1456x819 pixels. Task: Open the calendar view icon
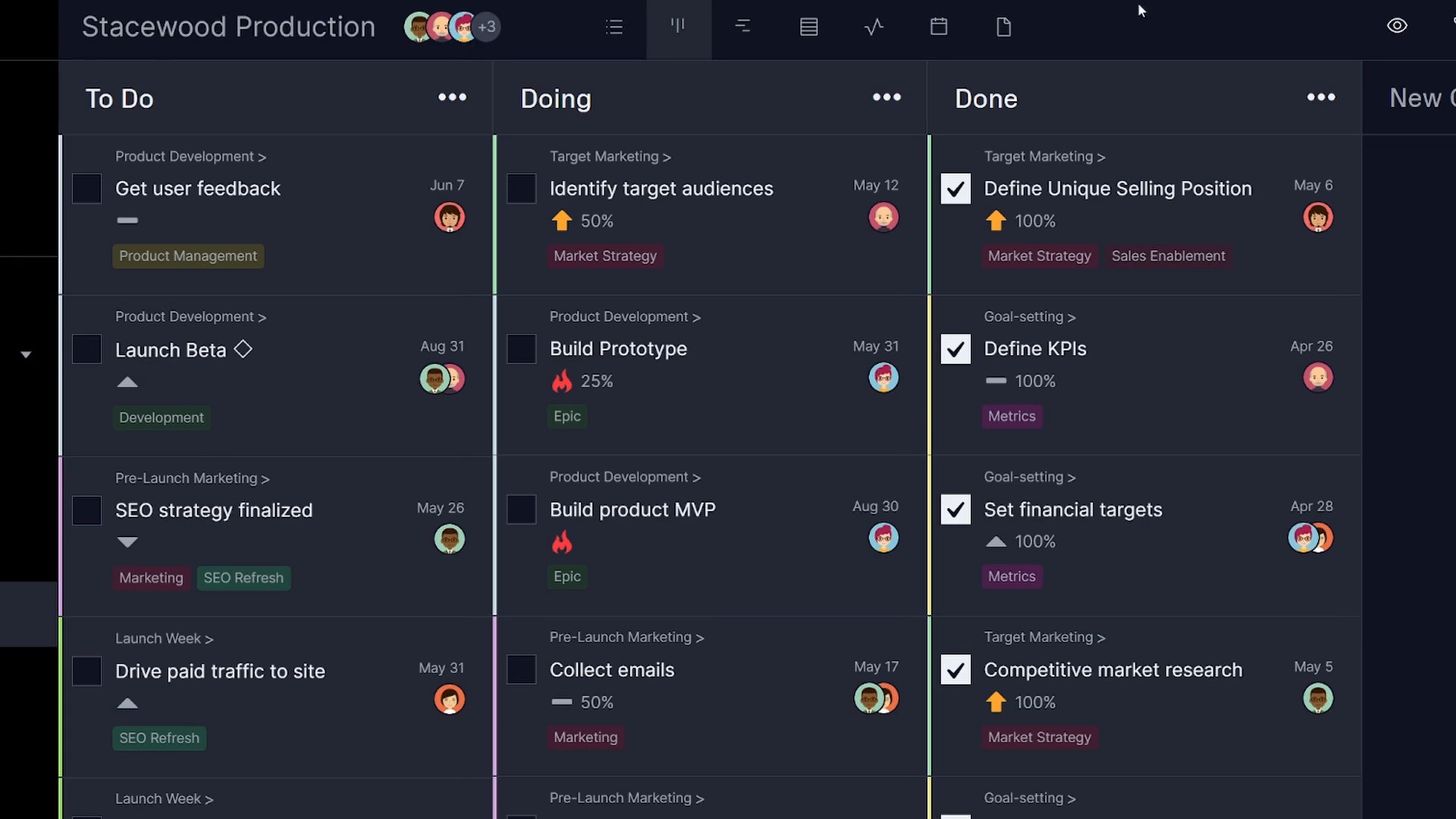click(x=939, y=27)
